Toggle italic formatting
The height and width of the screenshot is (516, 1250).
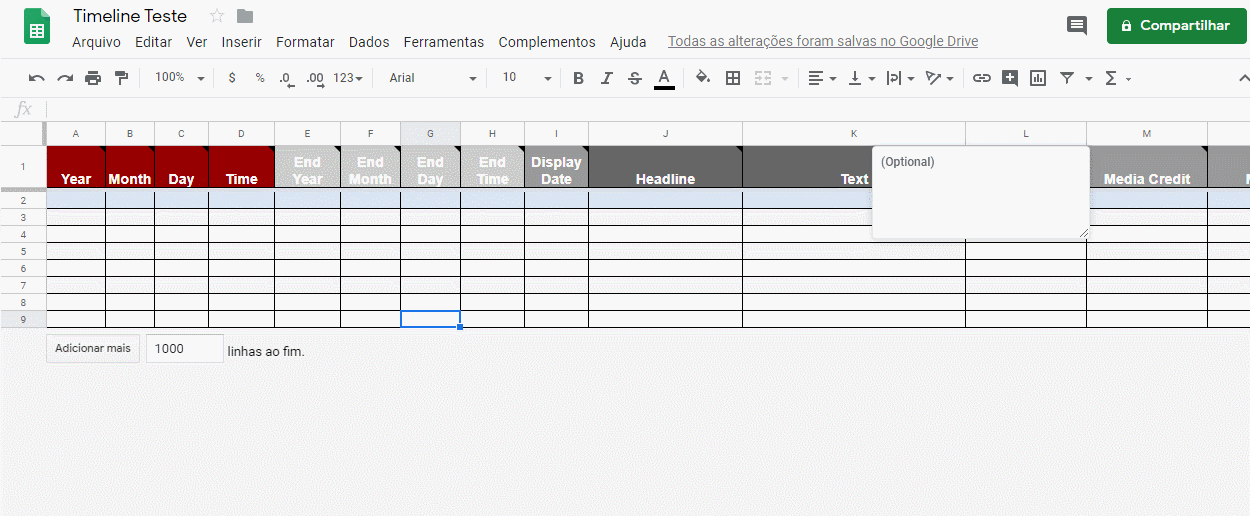click(606, 78)
